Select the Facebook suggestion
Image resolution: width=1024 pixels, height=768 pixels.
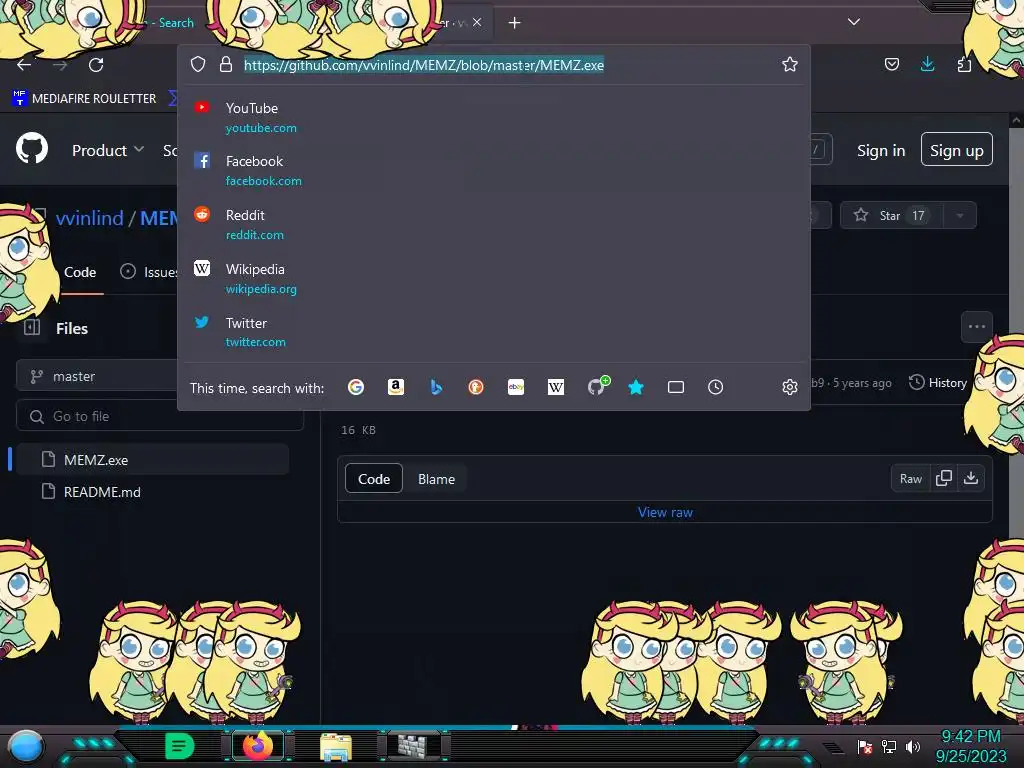coord(494,170)
